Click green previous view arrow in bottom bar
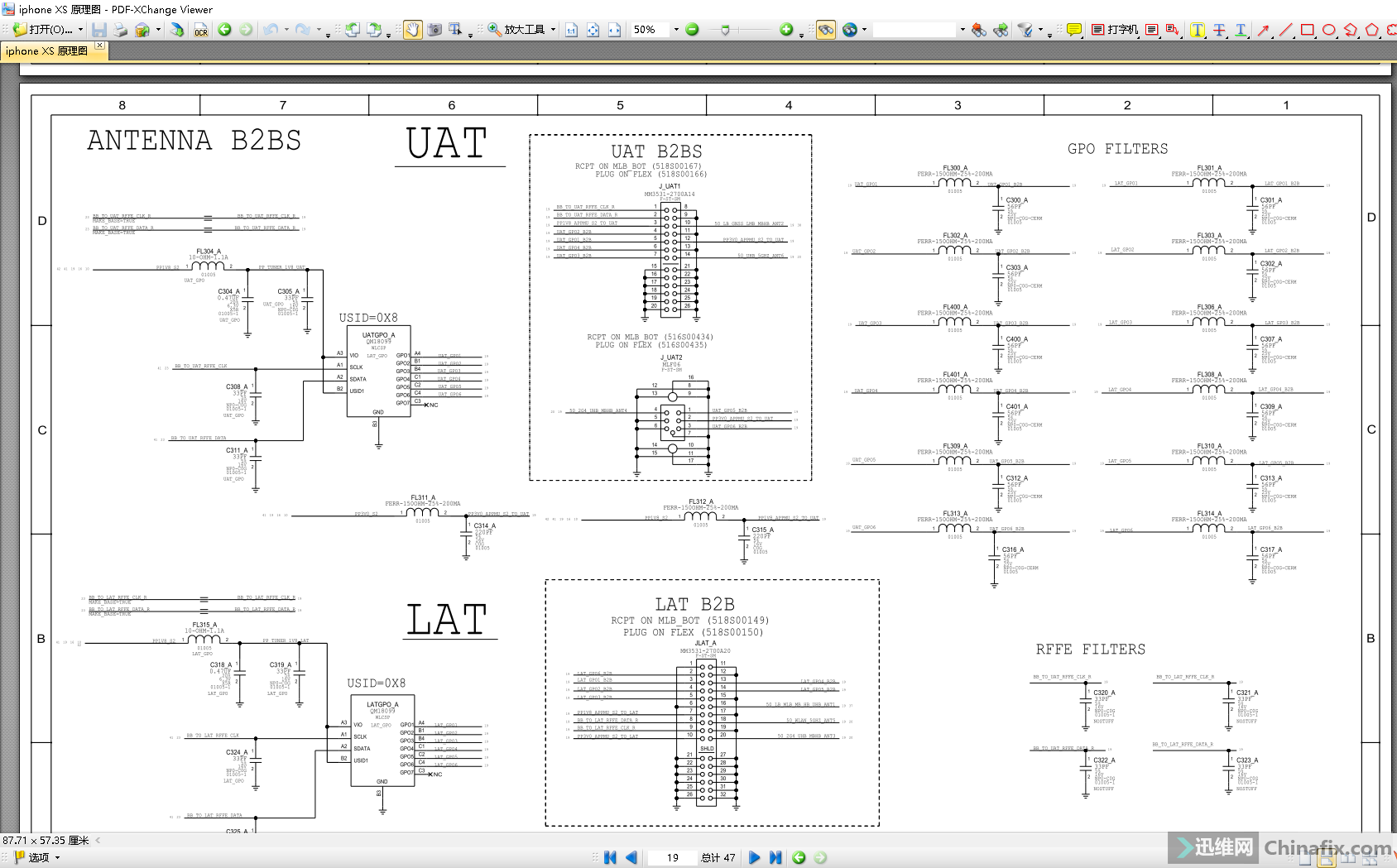Viewport: 1397px width, 868px height. (x=799, y=858)
